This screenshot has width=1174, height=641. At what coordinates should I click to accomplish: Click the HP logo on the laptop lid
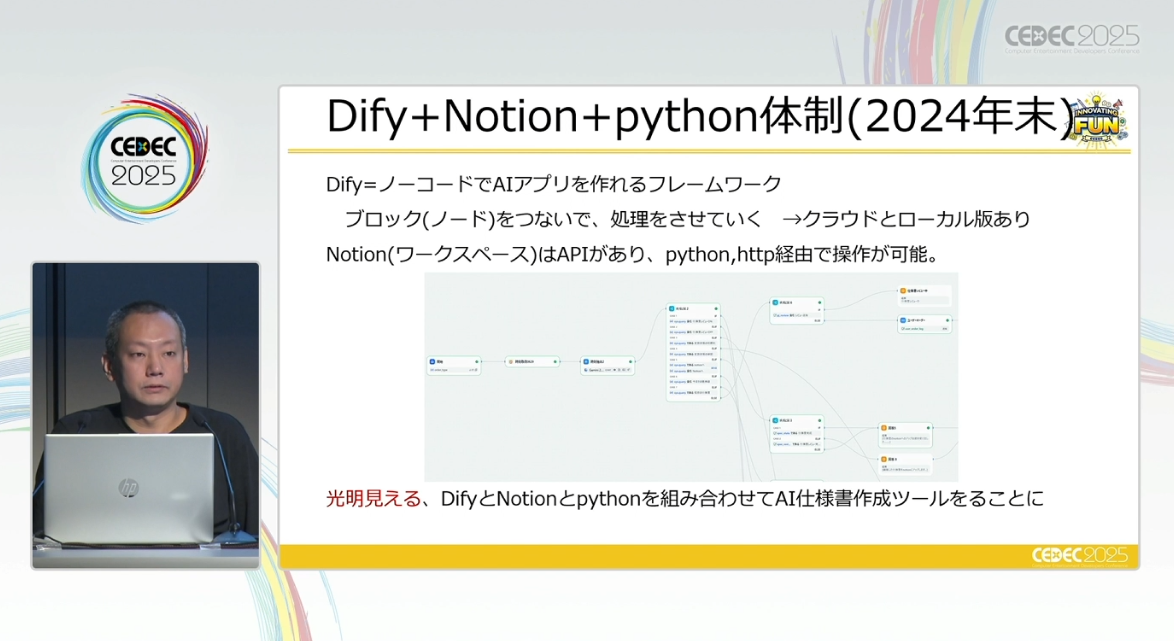tap(128, 488)
